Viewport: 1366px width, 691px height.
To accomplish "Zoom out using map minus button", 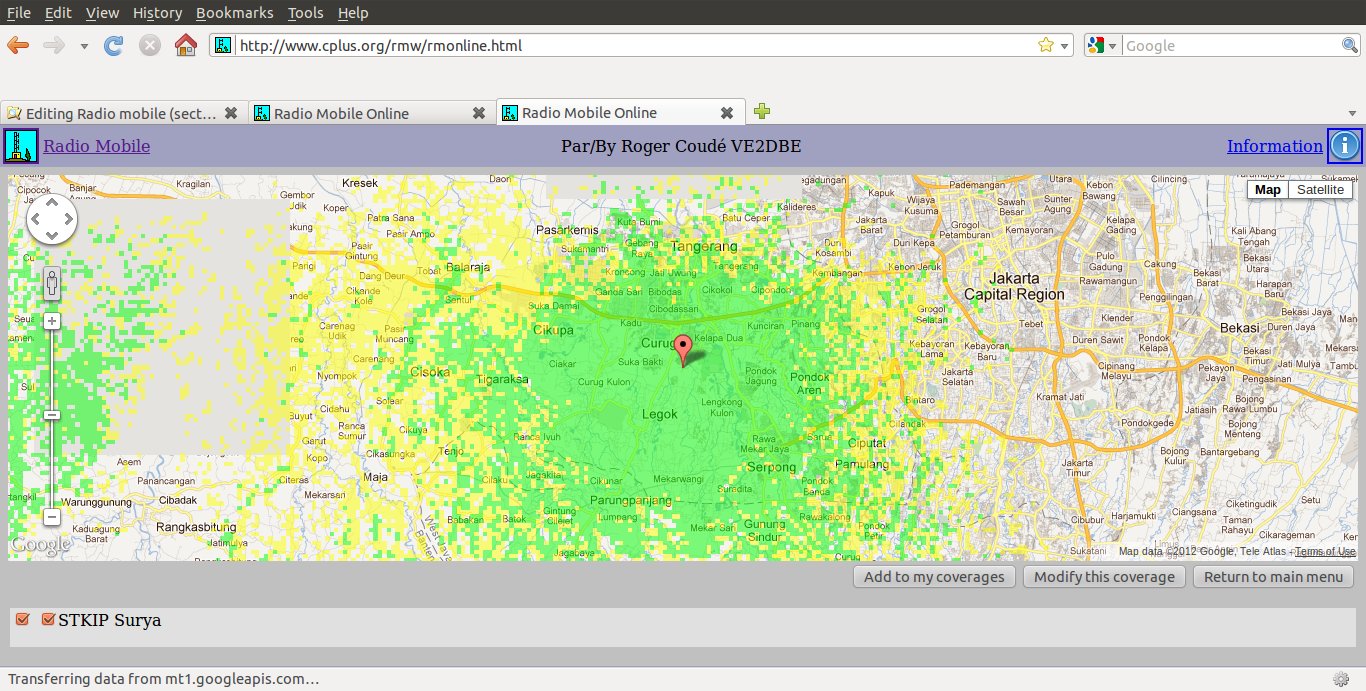I will click(52, 517).
